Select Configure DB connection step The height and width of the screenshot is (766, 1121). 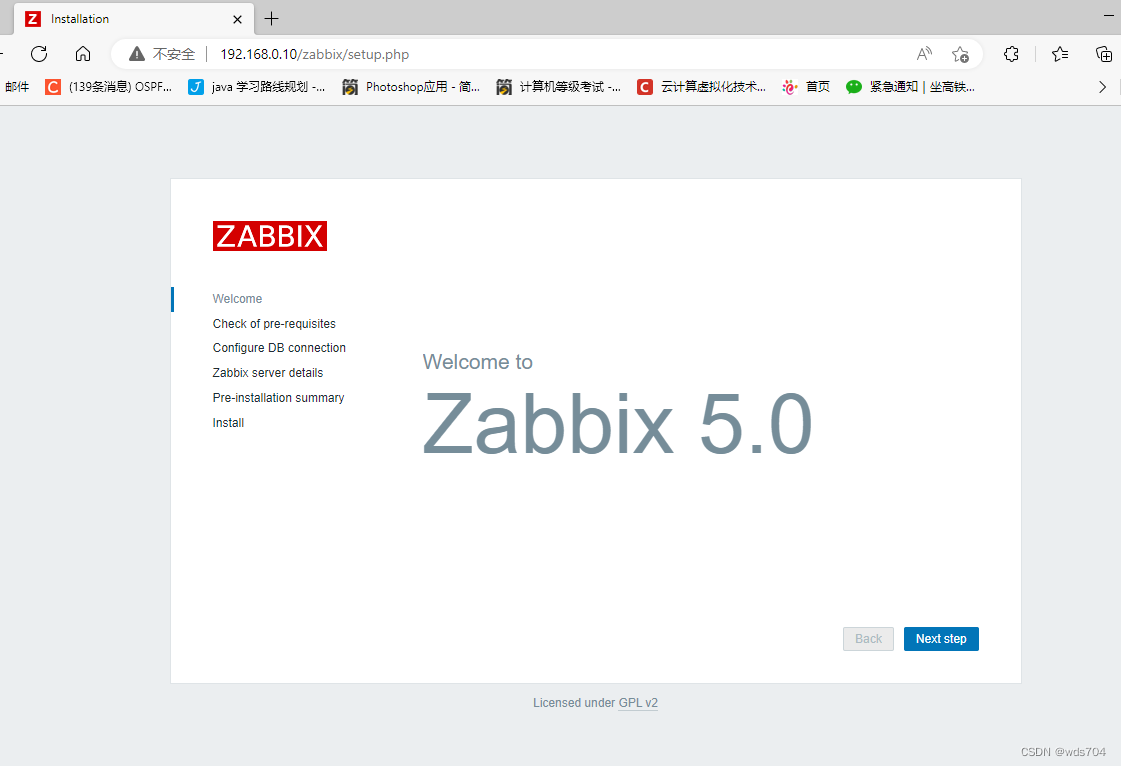coord(279,348)
